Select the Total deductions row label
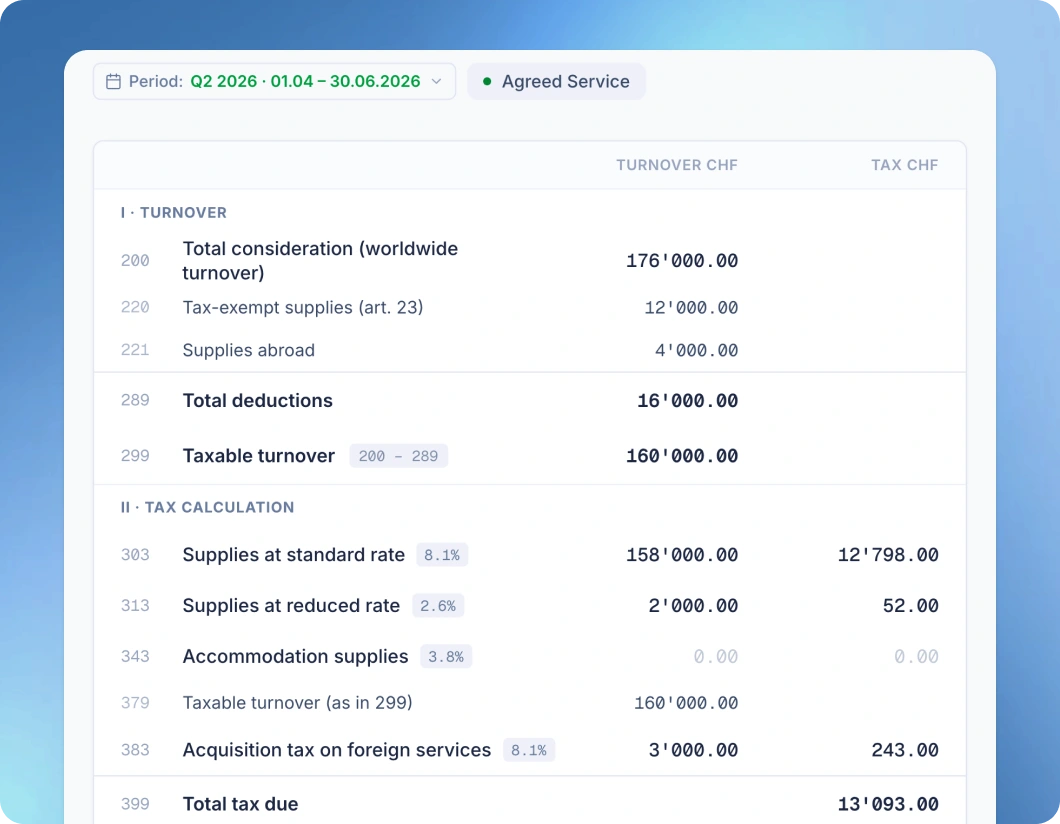Viewport: 1060px width, 824px height. coord(258,401)
